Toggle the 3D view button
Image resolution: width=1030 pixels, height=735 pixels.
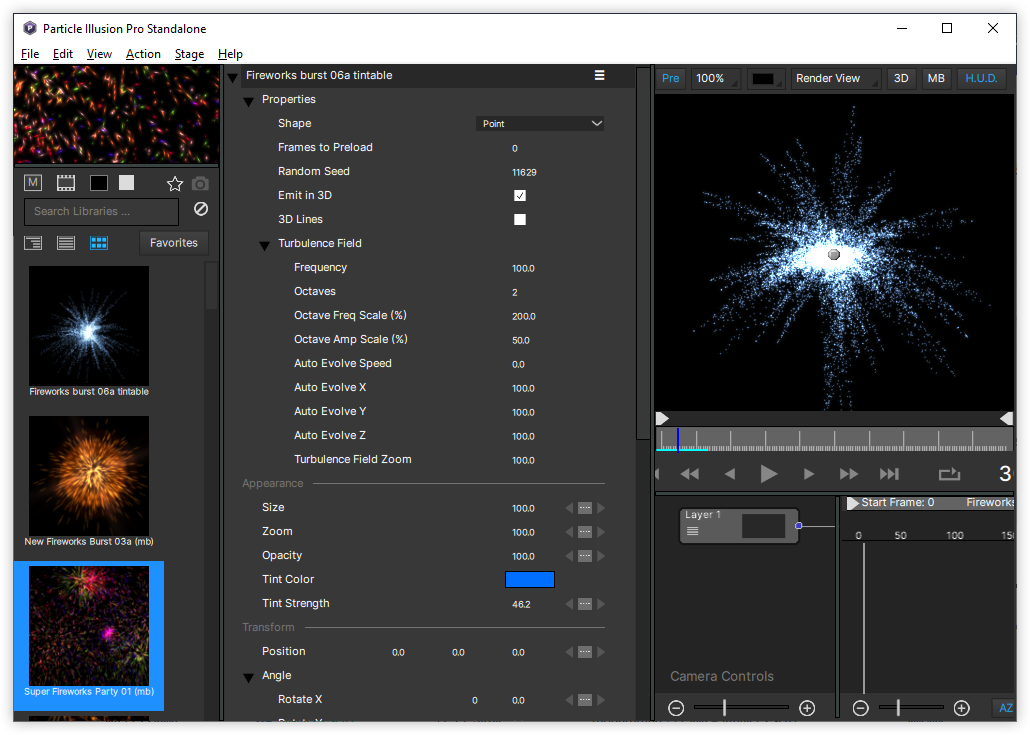(901, 78)
